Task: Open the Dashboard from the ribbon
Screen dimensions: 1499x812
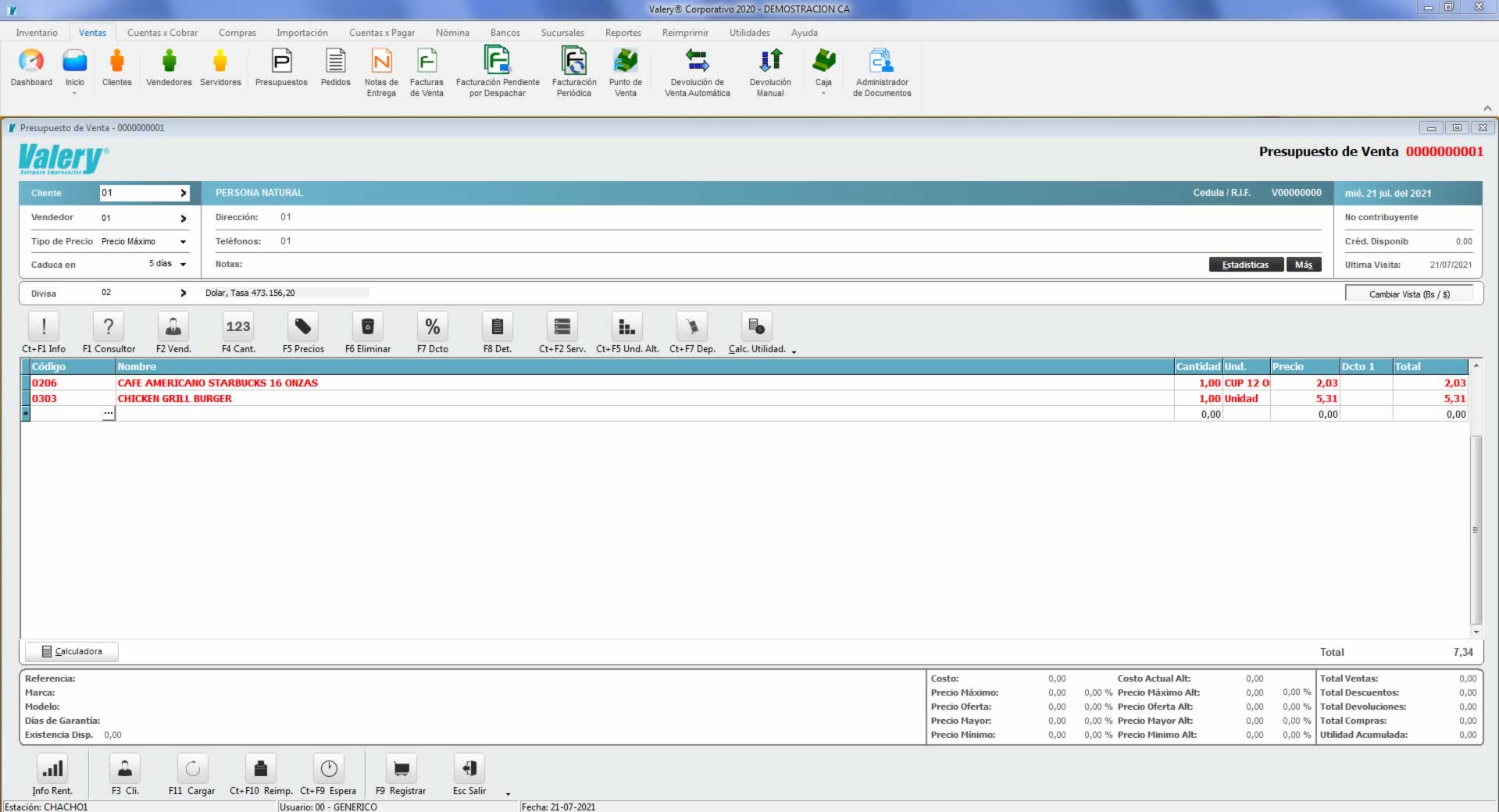Action: pos(31,62)
